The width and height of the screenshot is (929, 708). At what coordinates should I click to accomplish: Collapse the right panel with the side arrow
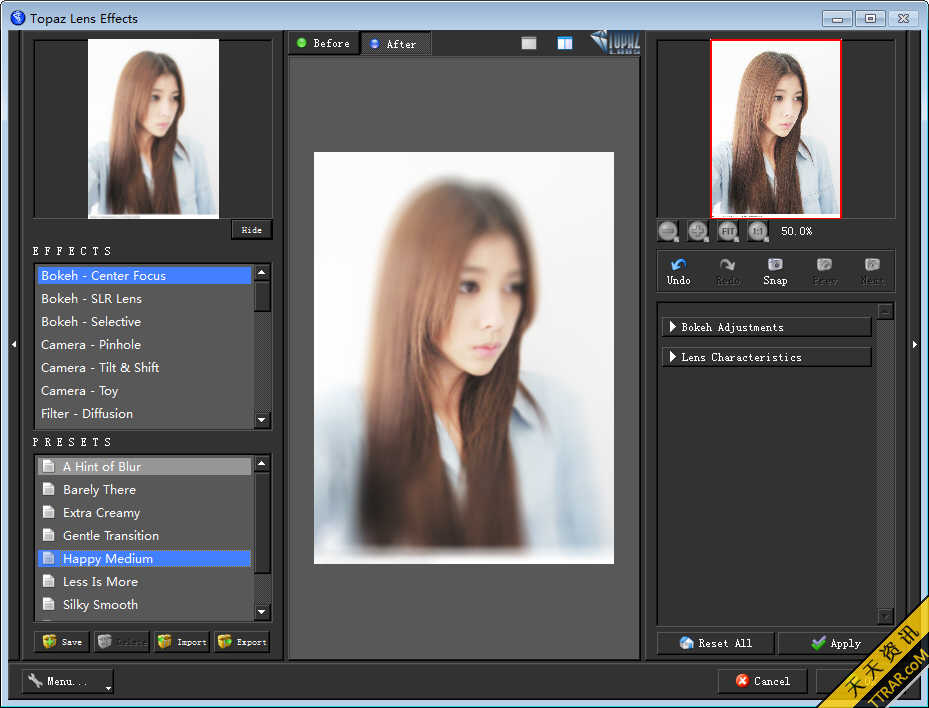pyautogui.click(x=914, y=343)
